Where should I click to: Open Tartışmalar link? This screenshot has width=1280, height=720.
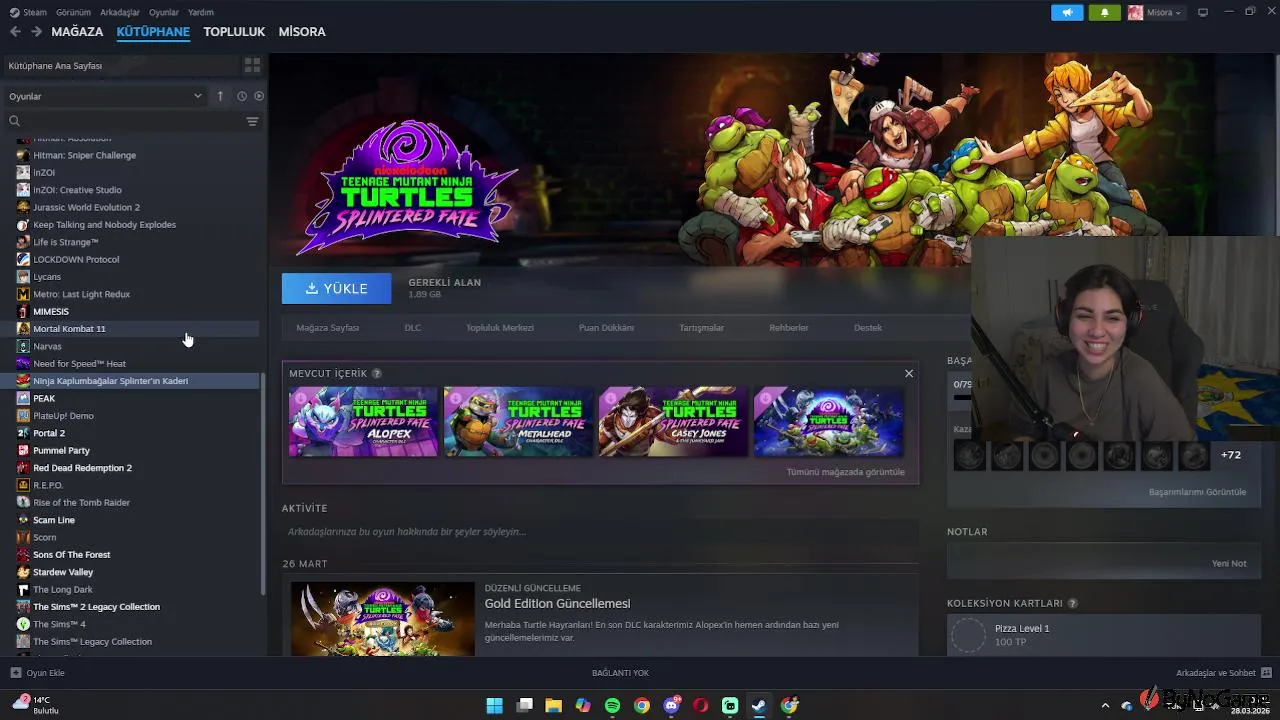[x=702, y=328]
